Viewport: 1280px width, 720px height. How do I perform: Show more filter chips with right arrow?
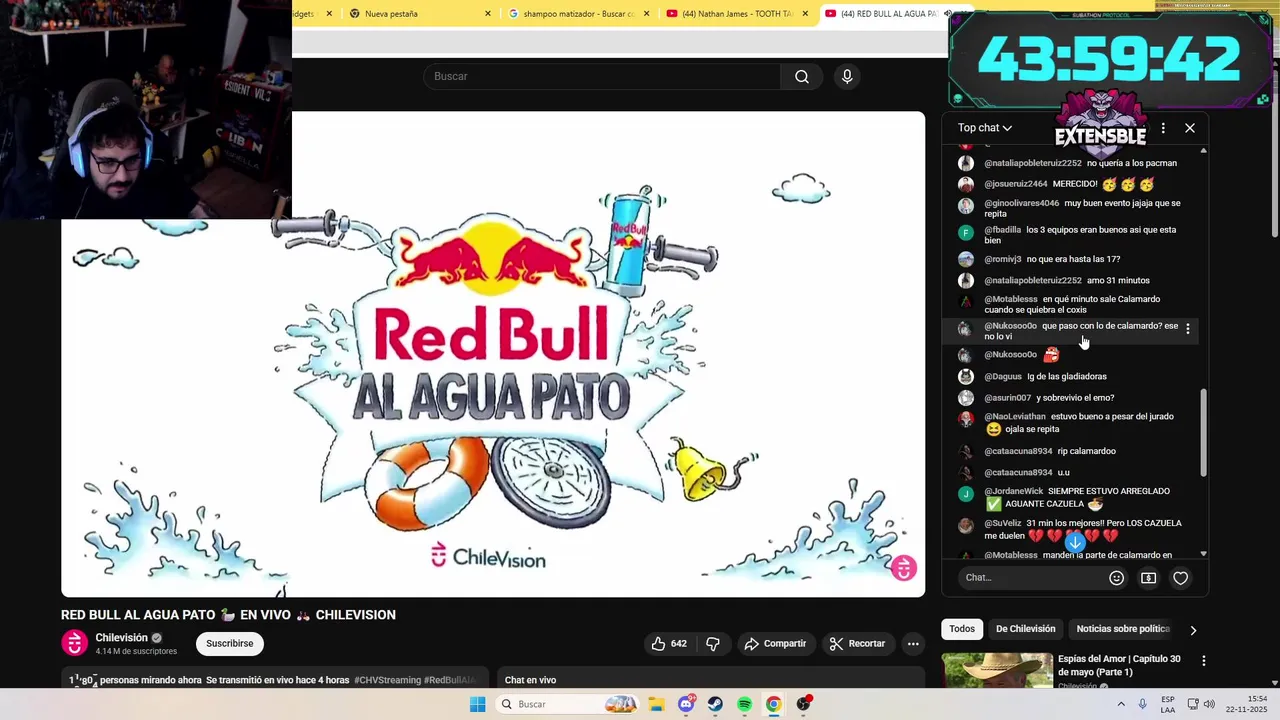coord(1193,630)
